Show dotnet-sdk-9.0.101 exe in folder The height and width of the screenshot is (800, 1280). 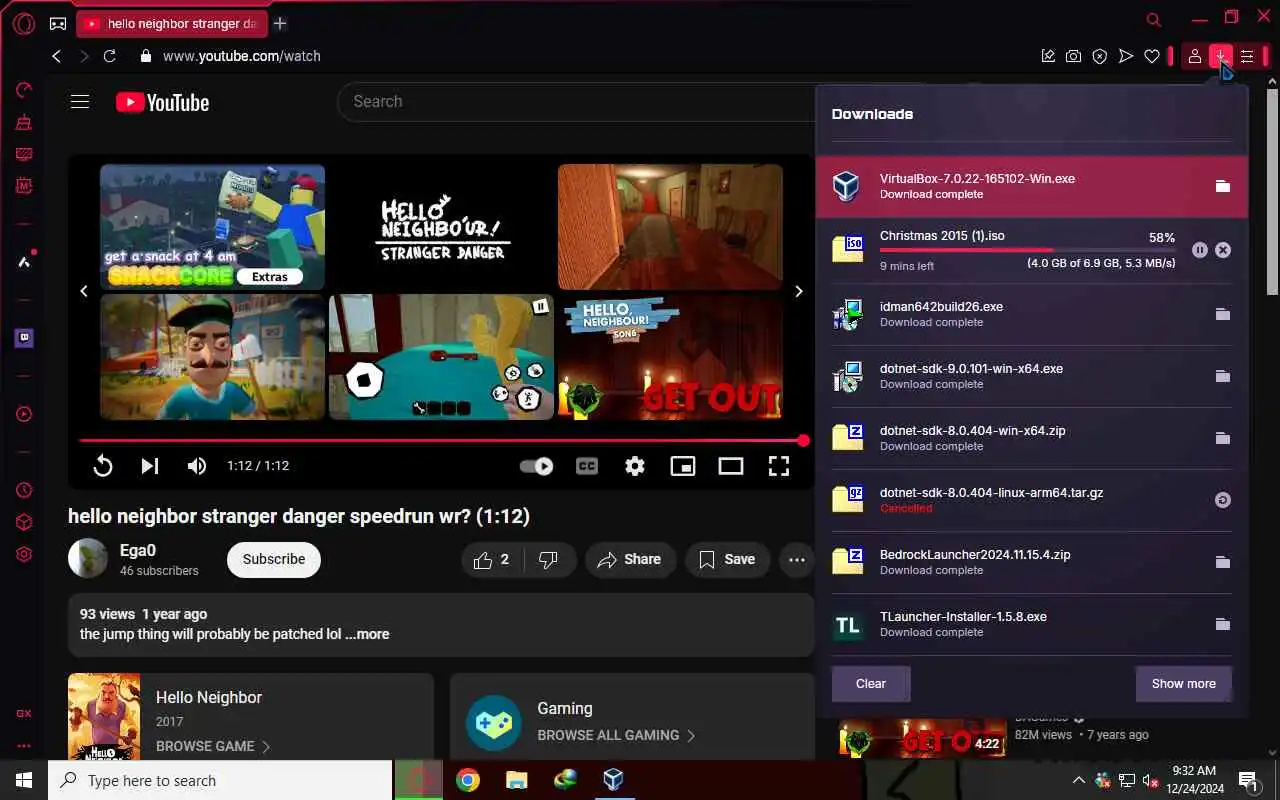[1222, 376]
